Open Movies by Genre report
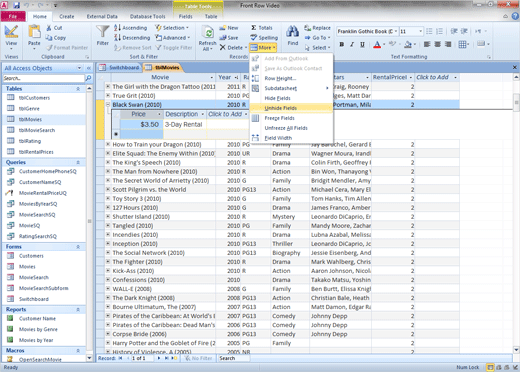This screenshot has width=520, height=372. 38,329
